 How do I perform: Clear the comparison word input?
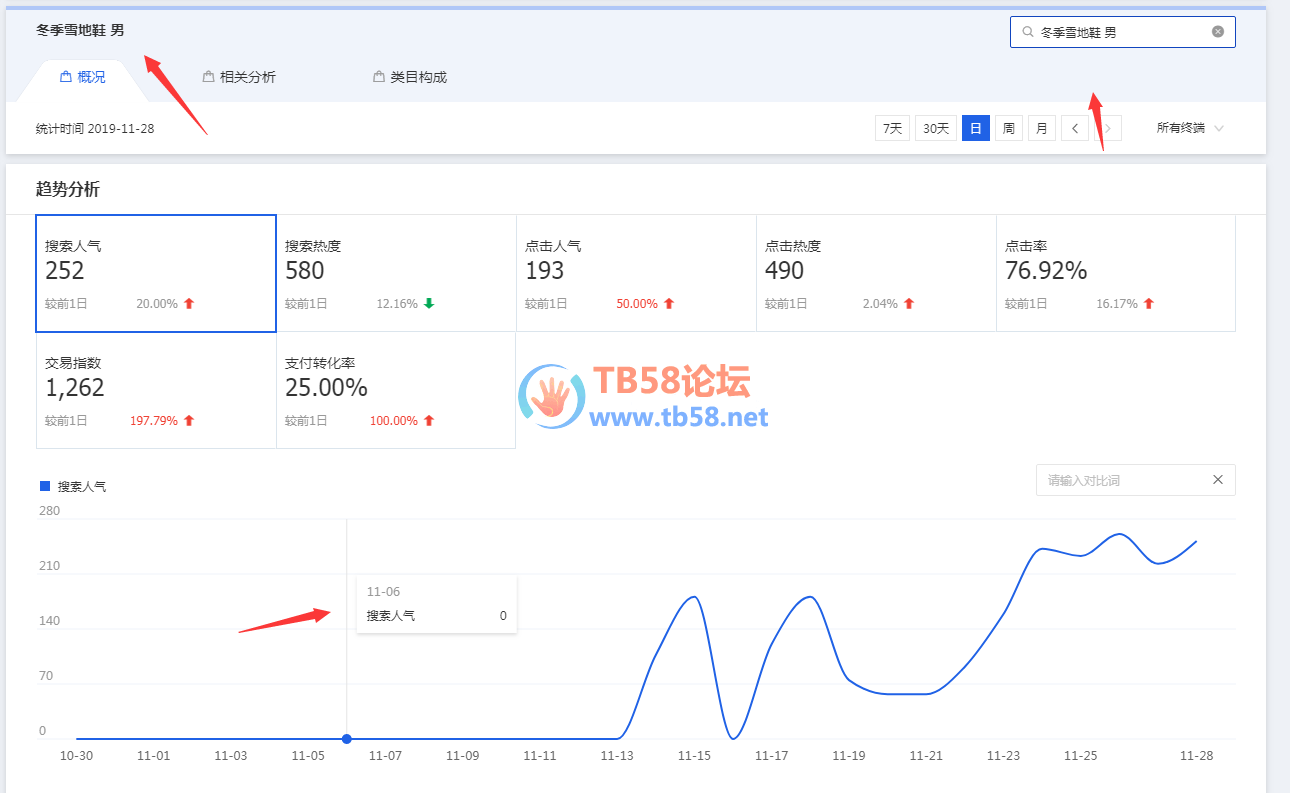(x=1218, y=480)
